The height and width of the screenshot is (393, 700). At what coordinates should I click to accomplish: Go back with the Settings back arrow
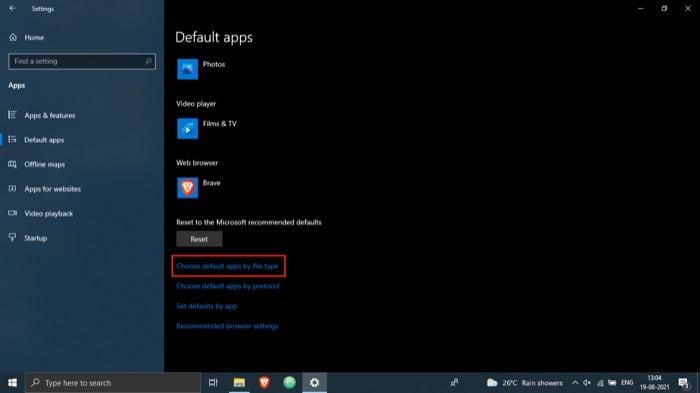coord(12,8)
